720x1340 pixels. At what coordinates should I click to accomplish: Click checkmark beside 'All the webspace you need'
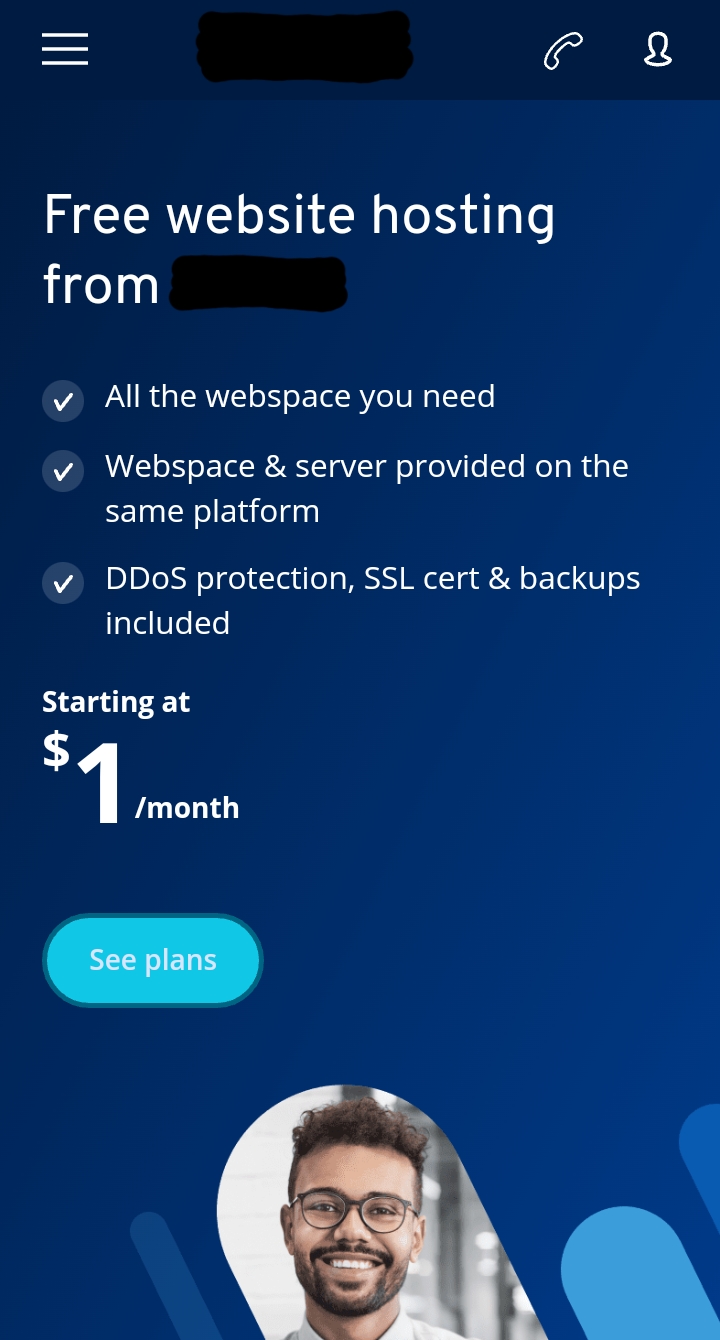pyautogui.click(x=63, y=402)
